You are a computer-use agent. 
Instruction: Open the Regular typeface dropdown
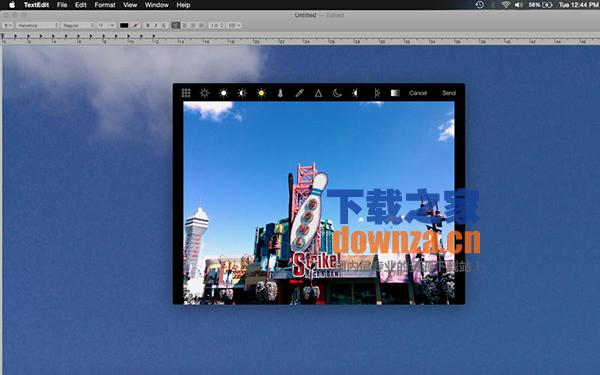coord(78,25)
